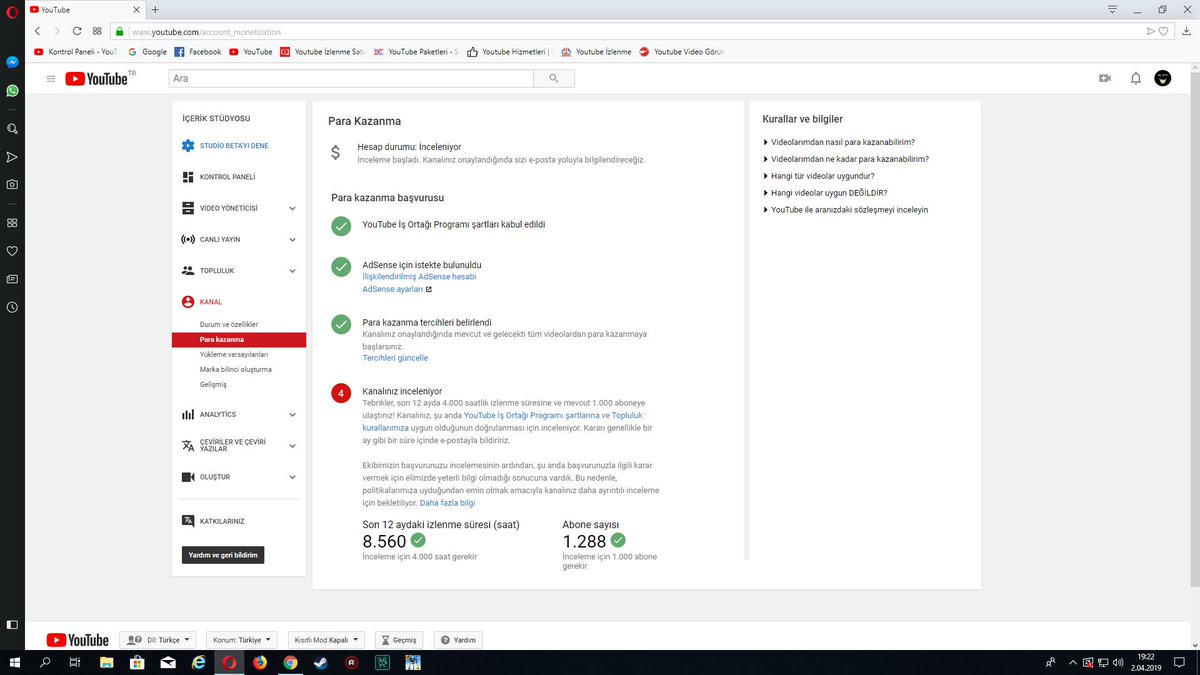Open the account avatar menu
The width and height of the screenshot is (1200, 675).
[1163, 78]
